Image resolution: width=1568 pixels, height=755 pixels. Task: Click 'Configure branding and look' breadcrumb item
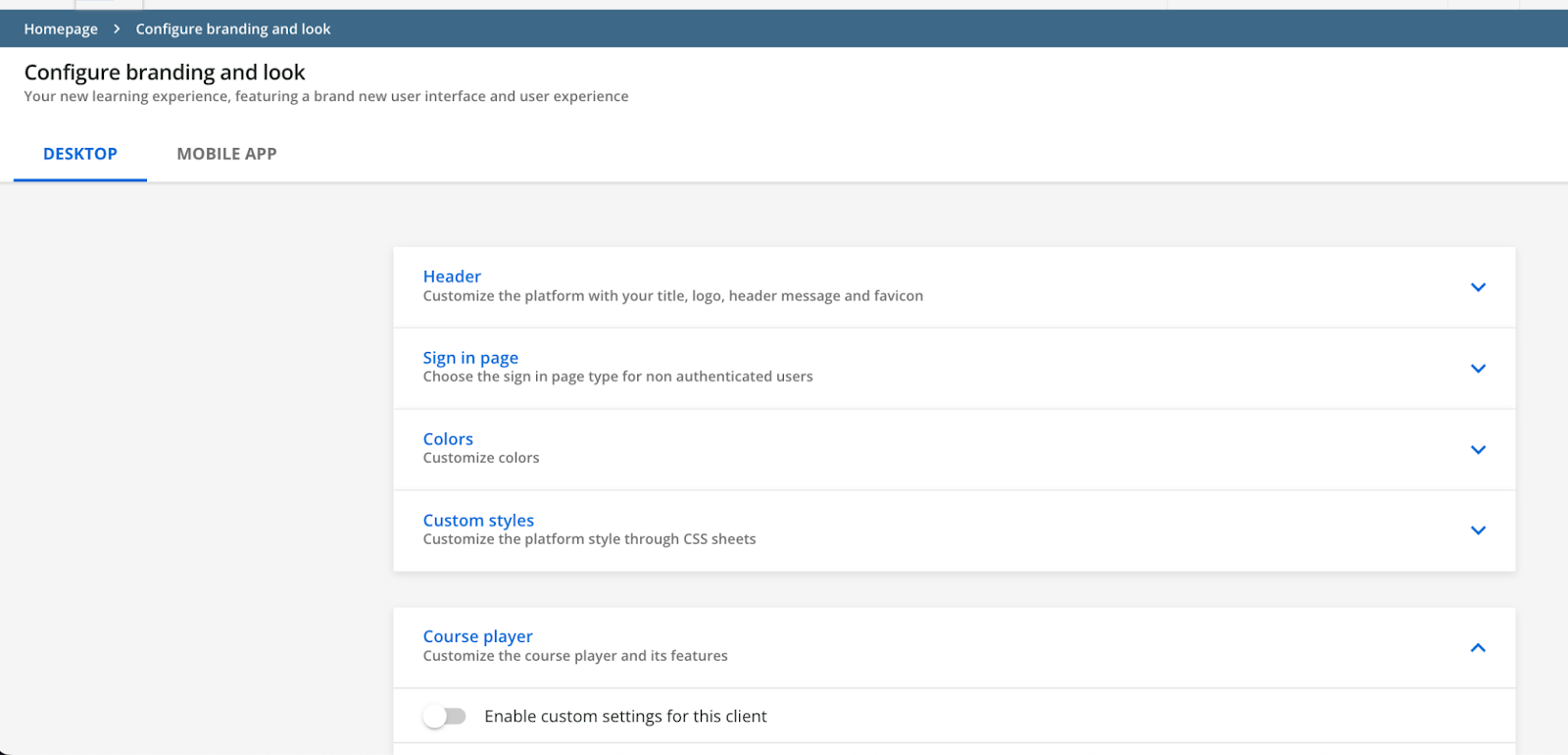click(x=233, y=29)
